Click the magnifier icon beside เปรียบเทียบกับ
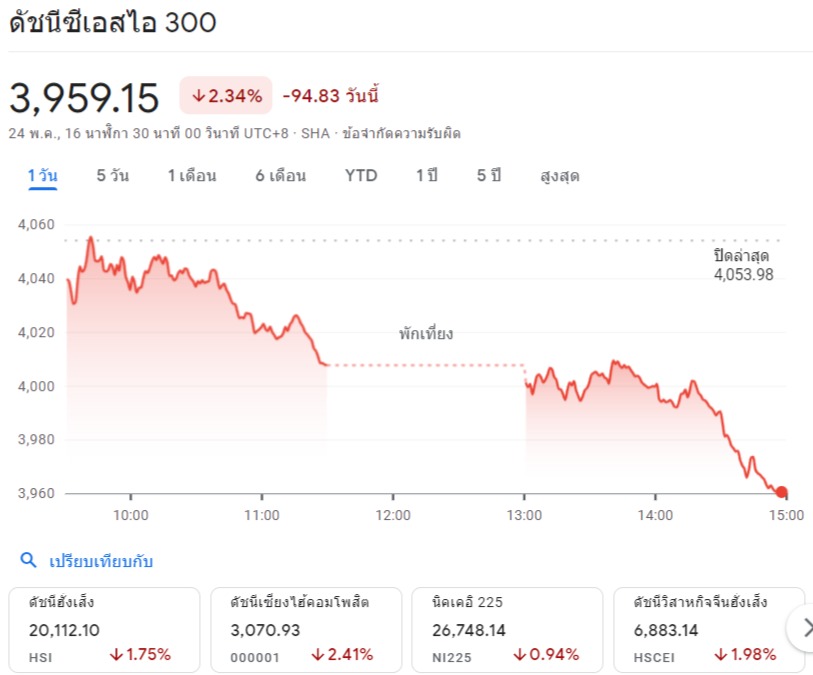 click(x=27, y=561)
